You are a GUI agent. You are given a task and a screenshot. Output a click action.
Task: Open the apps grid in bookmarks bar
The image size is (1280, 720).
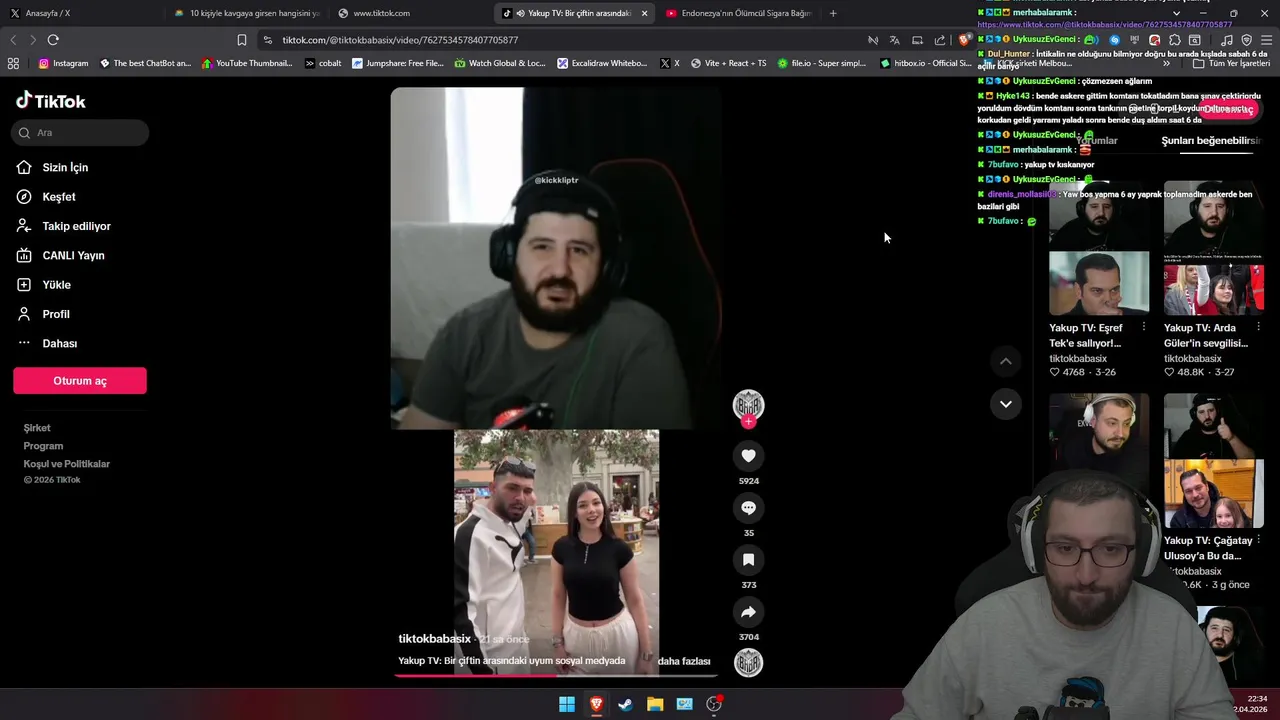(x=13, y=63)
